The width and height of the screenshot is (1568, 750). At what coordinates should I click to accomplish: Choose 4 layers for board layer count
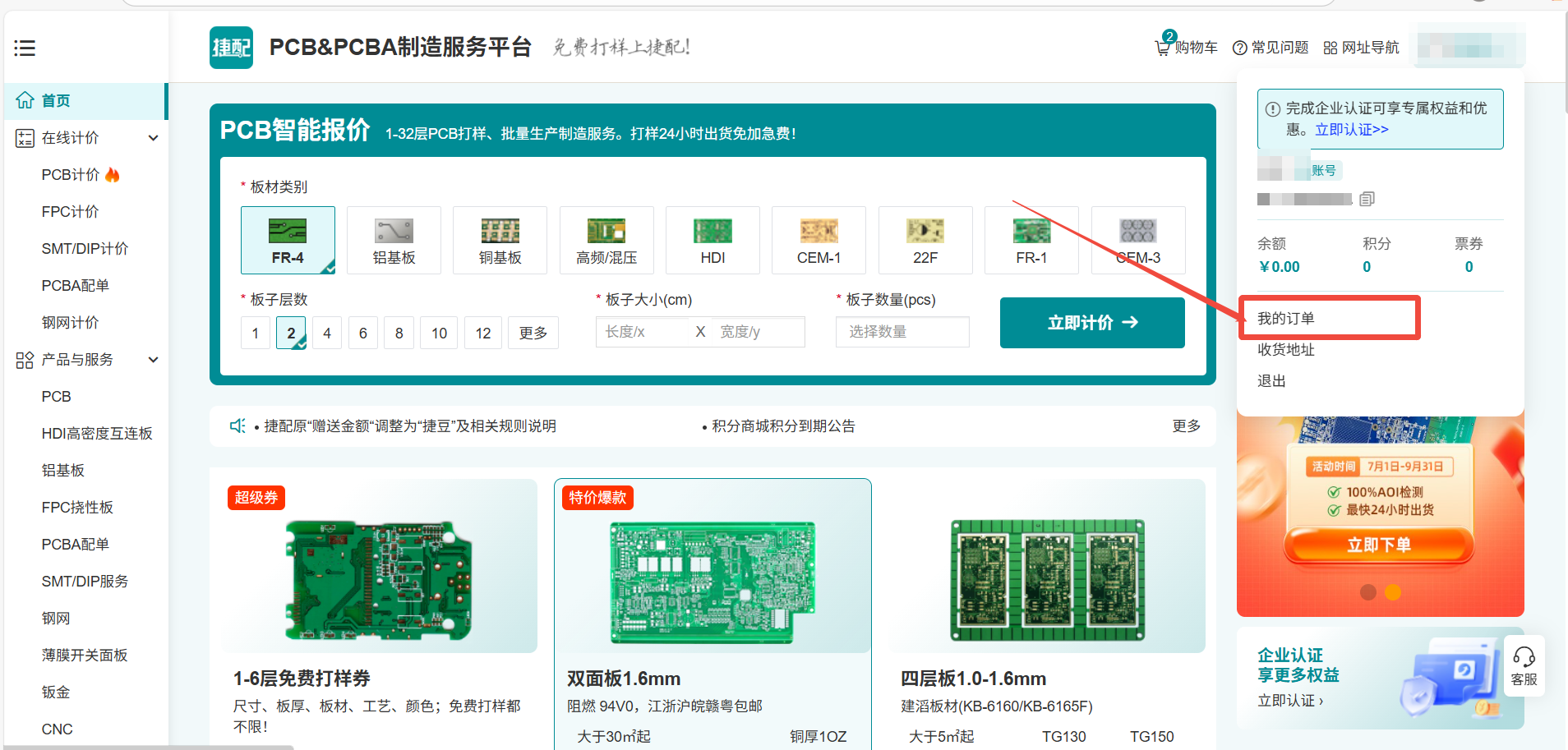[327, 333]
